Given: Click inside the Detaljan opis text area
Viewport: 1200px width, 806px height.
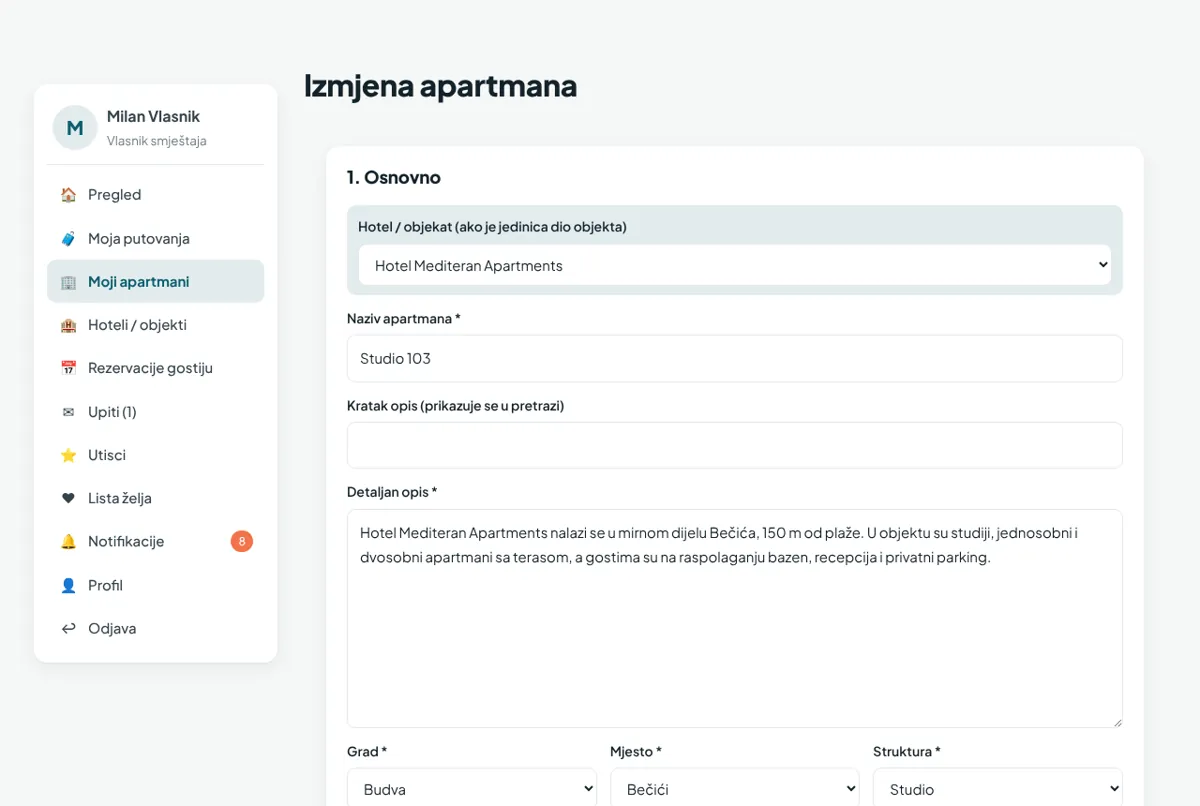Looking at the screenshot, I should point(735,618).
